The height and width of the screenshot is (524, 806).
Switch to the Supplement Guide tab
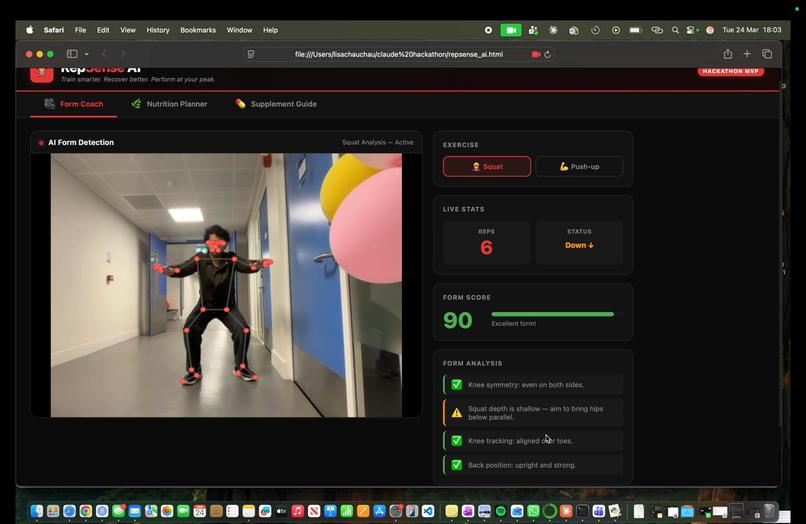276,104
